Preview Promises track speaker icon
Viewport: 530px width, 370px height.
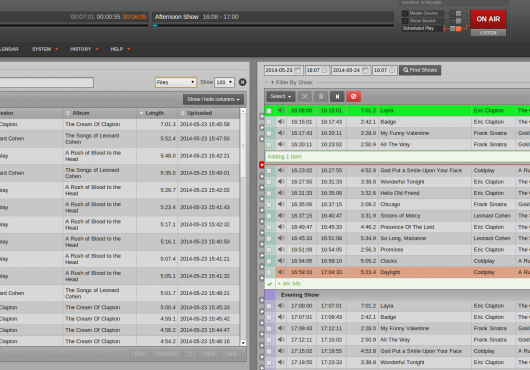coord(281,250)
